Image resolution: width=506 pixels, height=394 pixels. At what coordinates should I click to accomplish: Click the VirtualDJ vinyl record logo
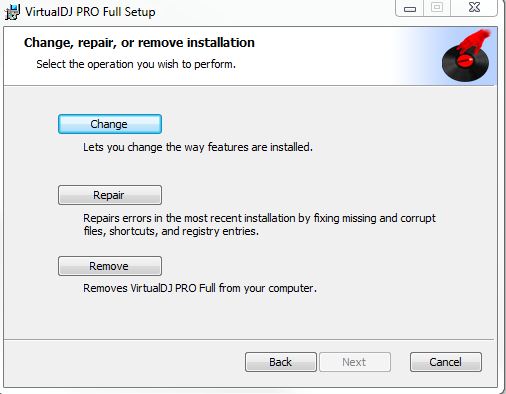pos(466,55)
